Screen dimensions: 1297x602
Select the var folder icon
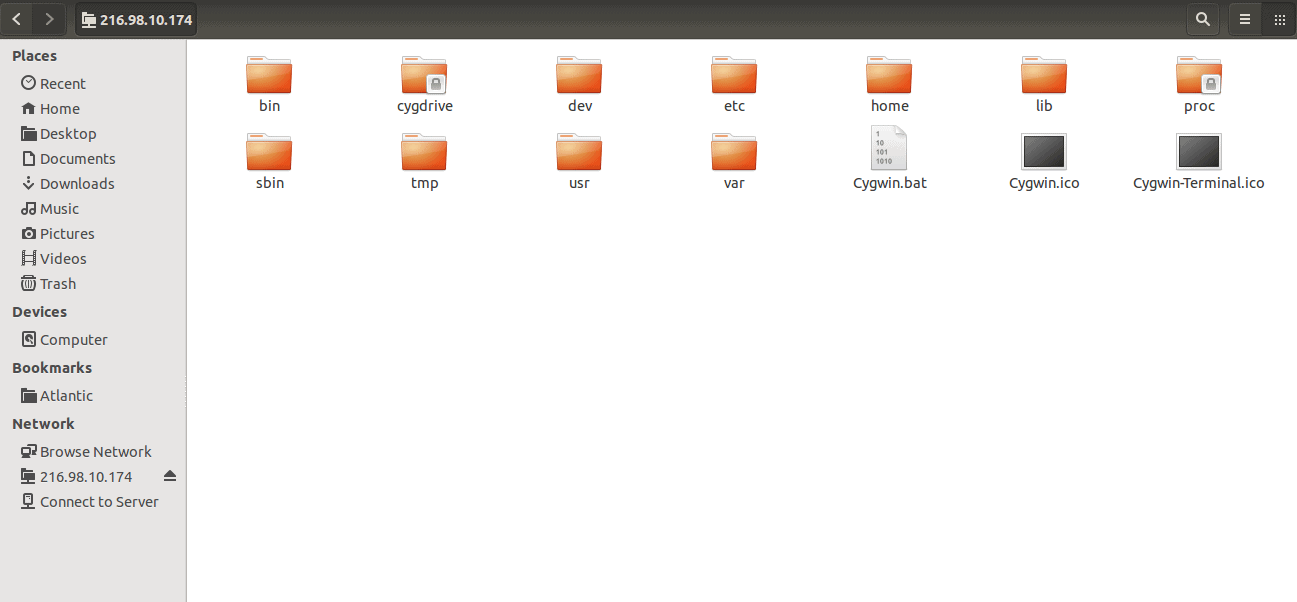[734, 152]
